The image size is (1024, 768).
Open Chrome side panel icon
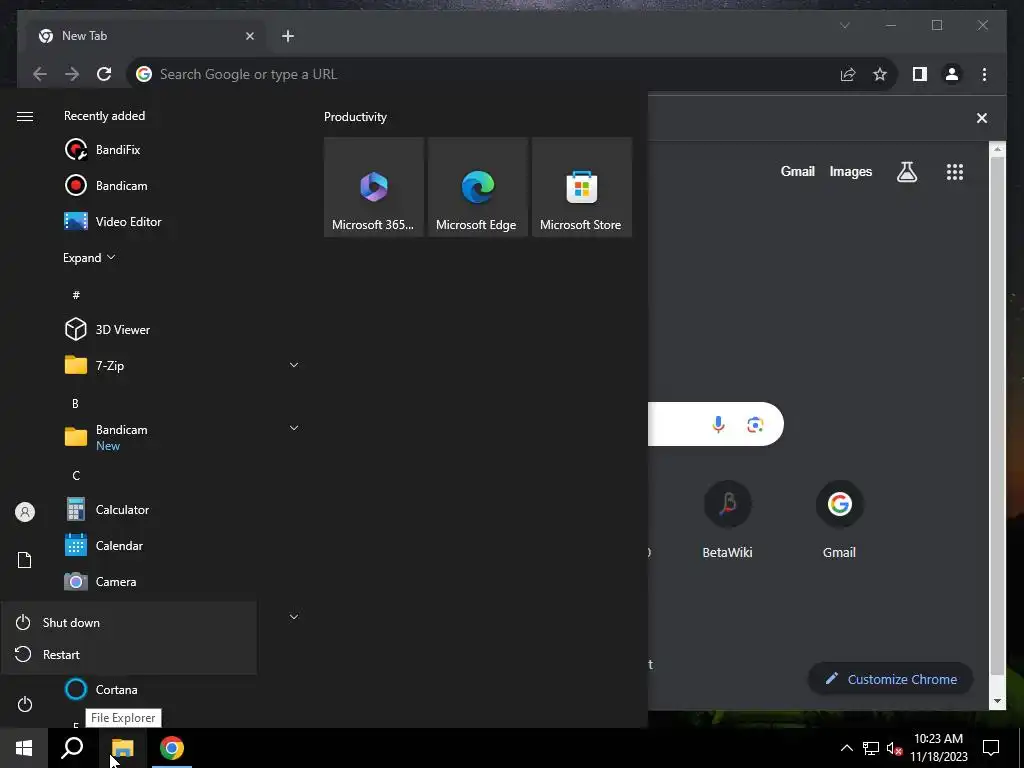point(920,74)
